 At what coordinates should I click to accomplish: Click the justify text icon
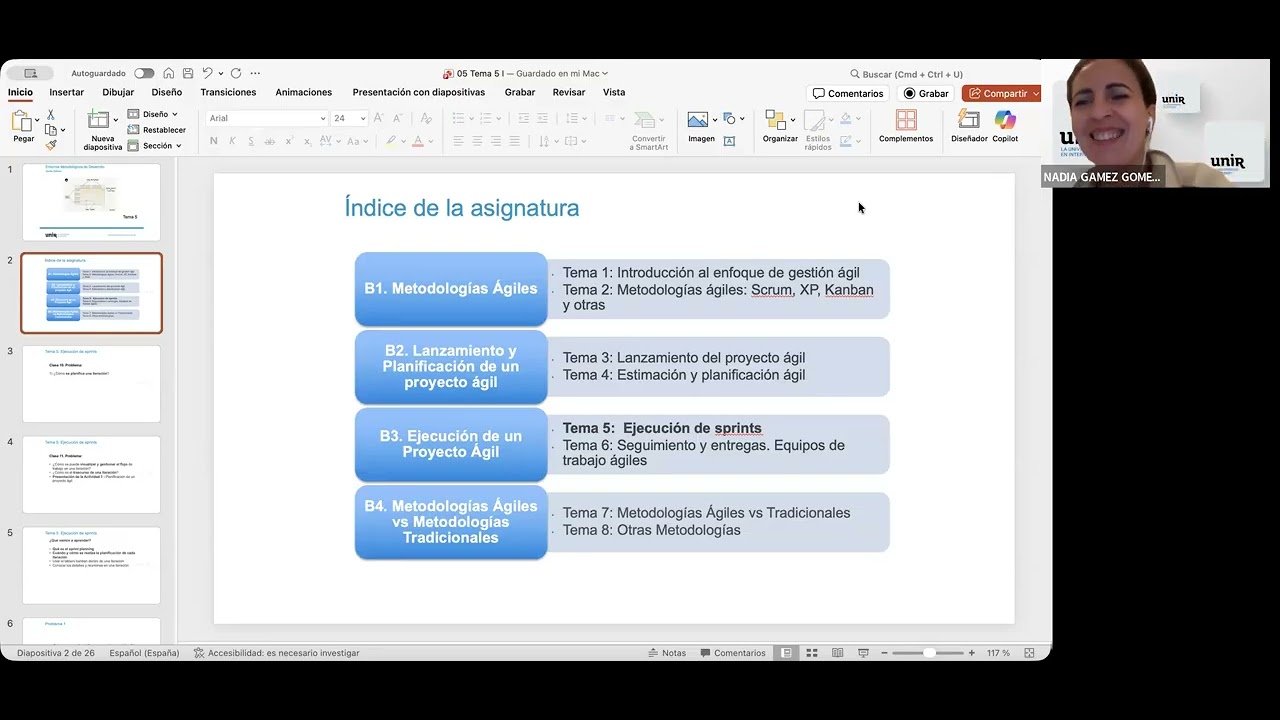[515, 141]
